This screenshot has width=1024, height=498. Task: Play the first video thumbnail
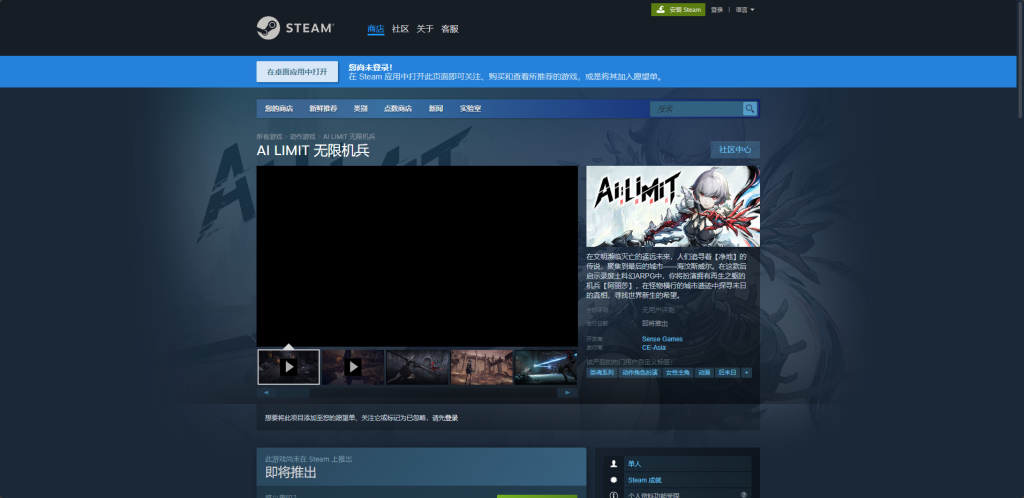[289, 367]
